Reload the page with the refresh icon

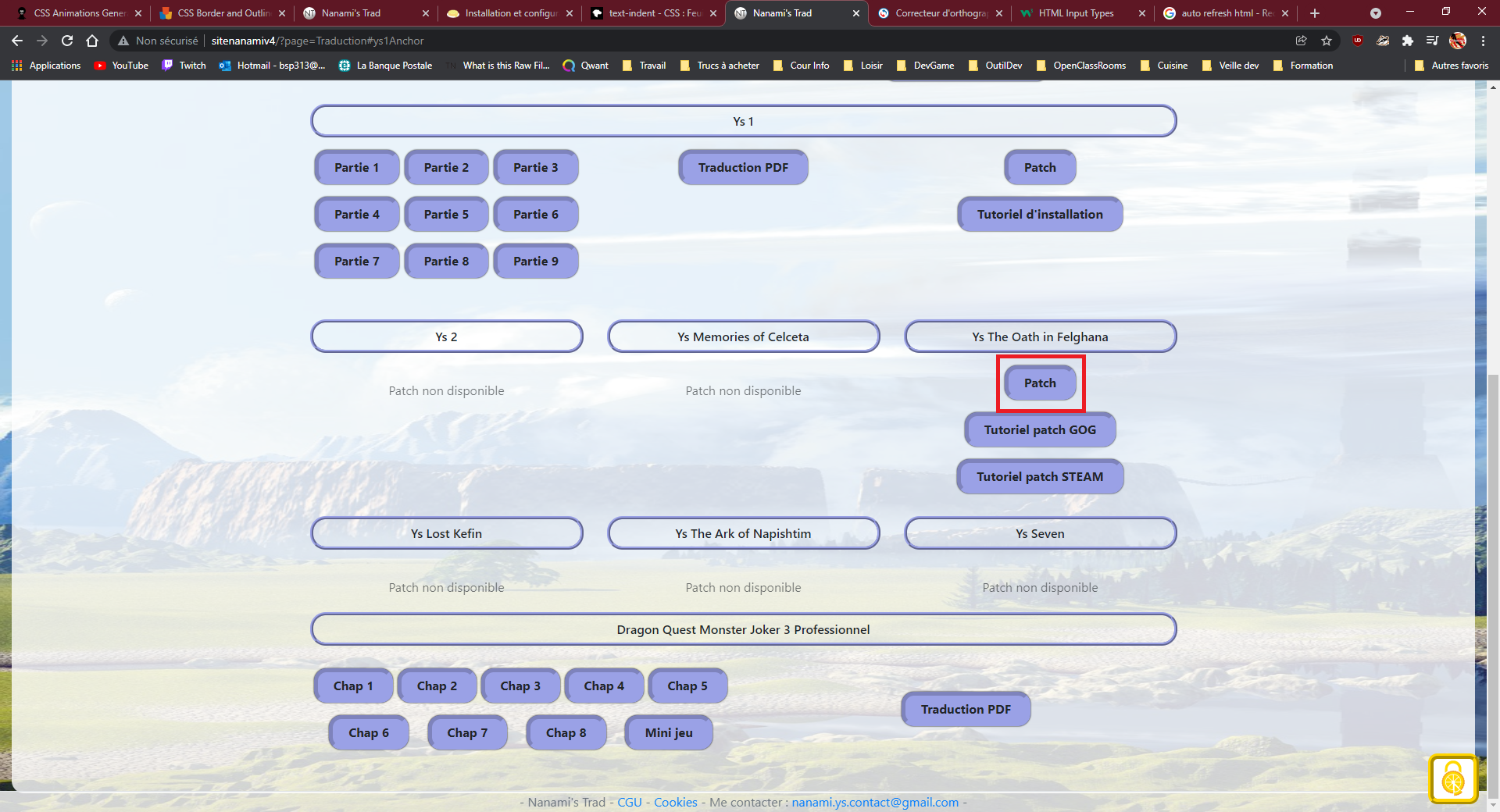[x=67, y=41]
